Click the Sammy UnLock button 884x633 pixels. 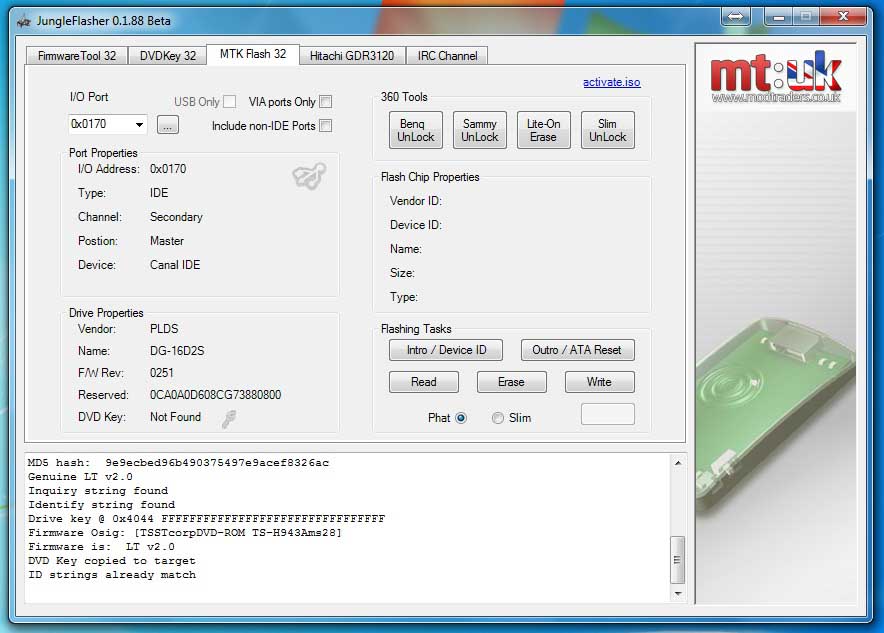480,130
